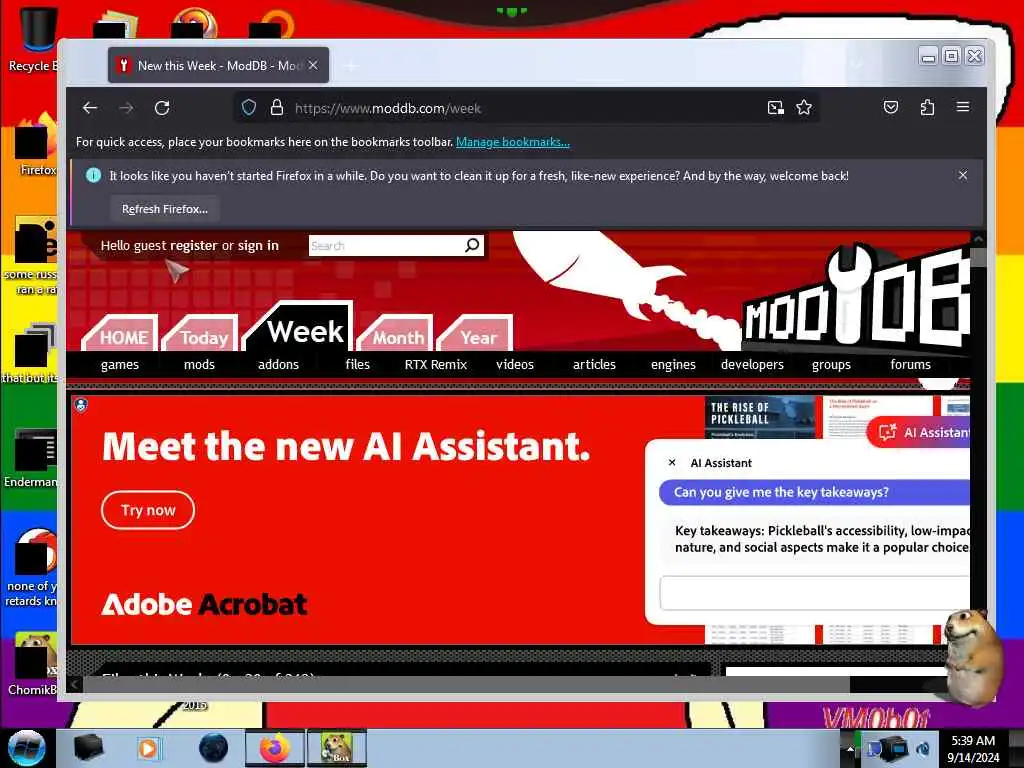Screen dimensions: 1024x768
Task: Open the hamster Box taskbar icon
Action: (336, 748)
